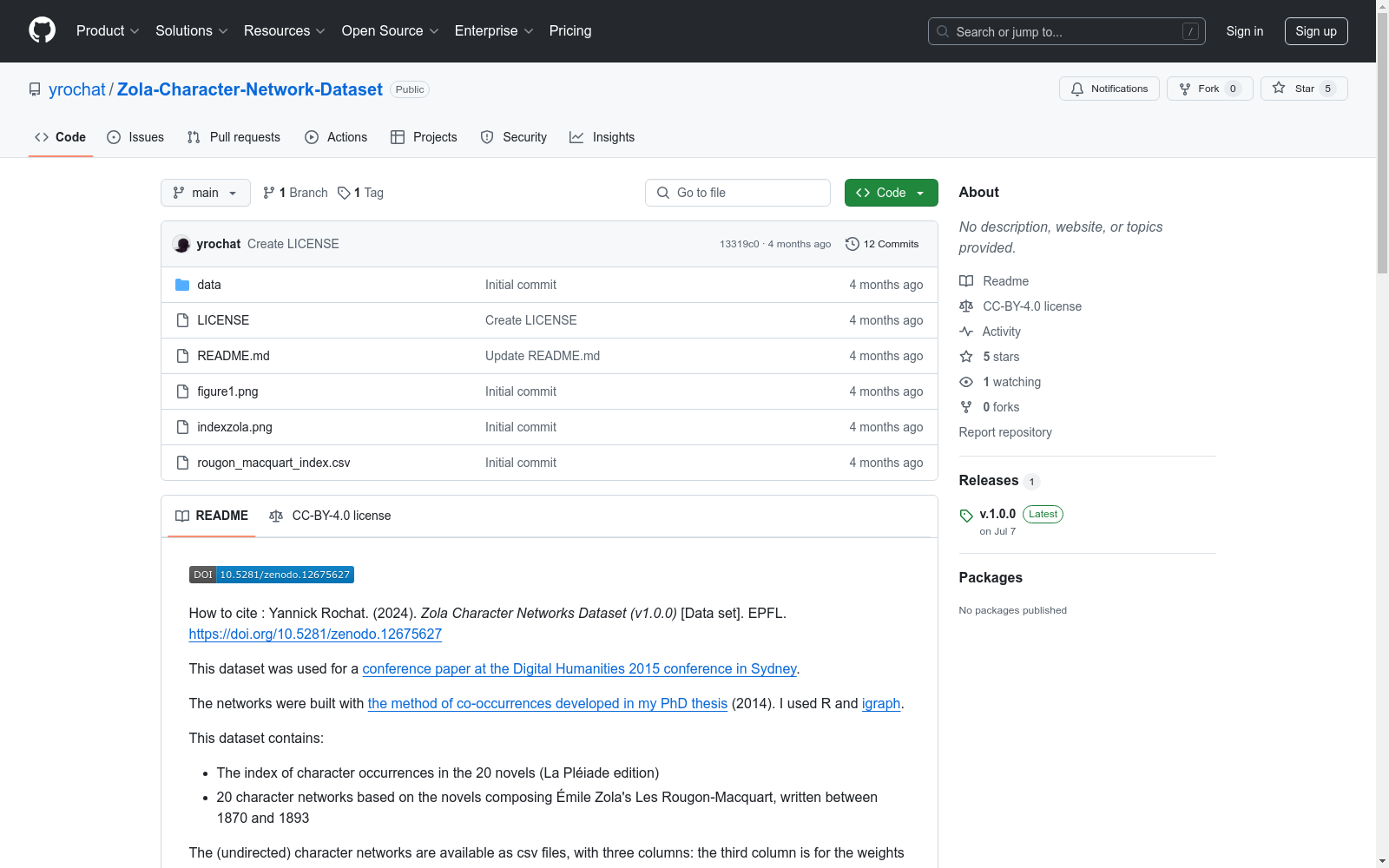This screenshot has height=868, width=1389.
Task: Open the Pull requests tab
Action: (234, 137)
